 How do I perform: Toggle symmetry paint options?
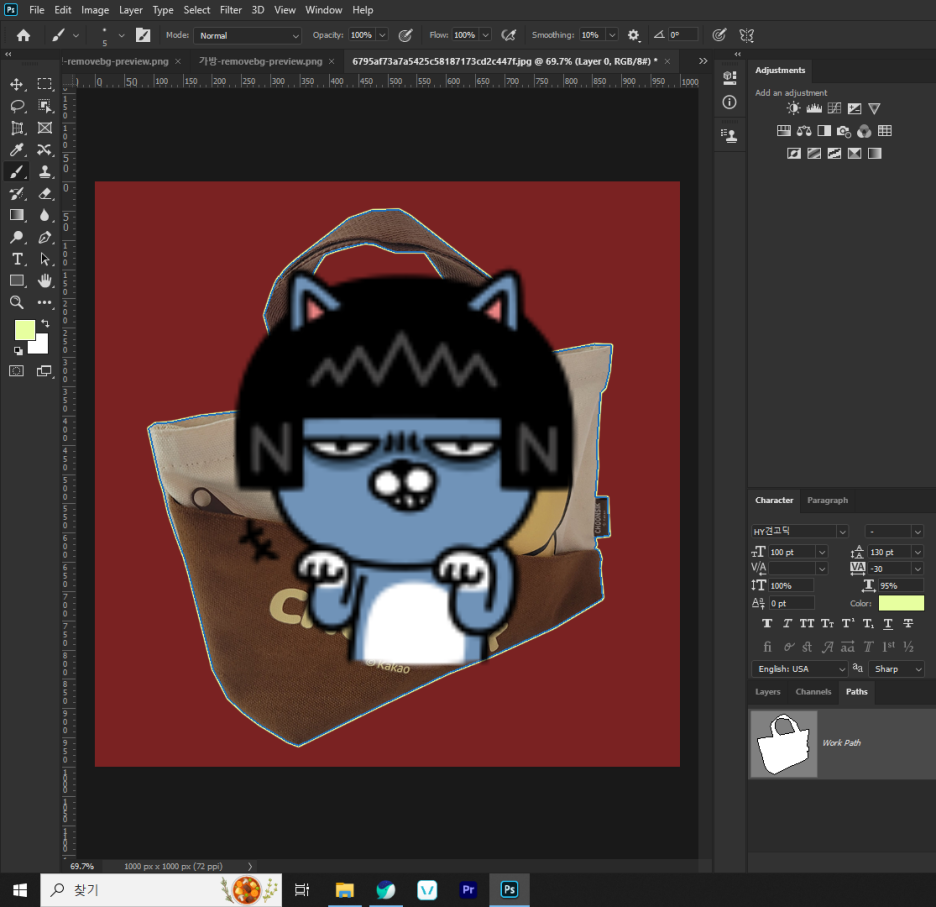(x=746, y=35)
